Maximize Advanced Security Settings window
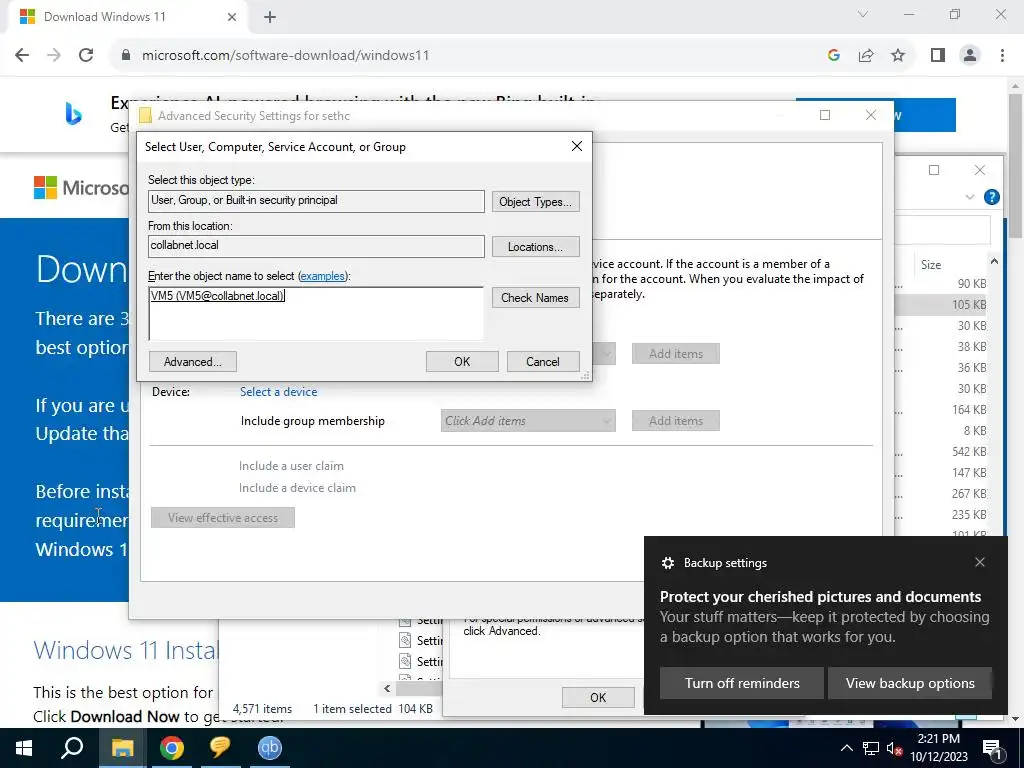The image size is (1024, 768). 825,115
